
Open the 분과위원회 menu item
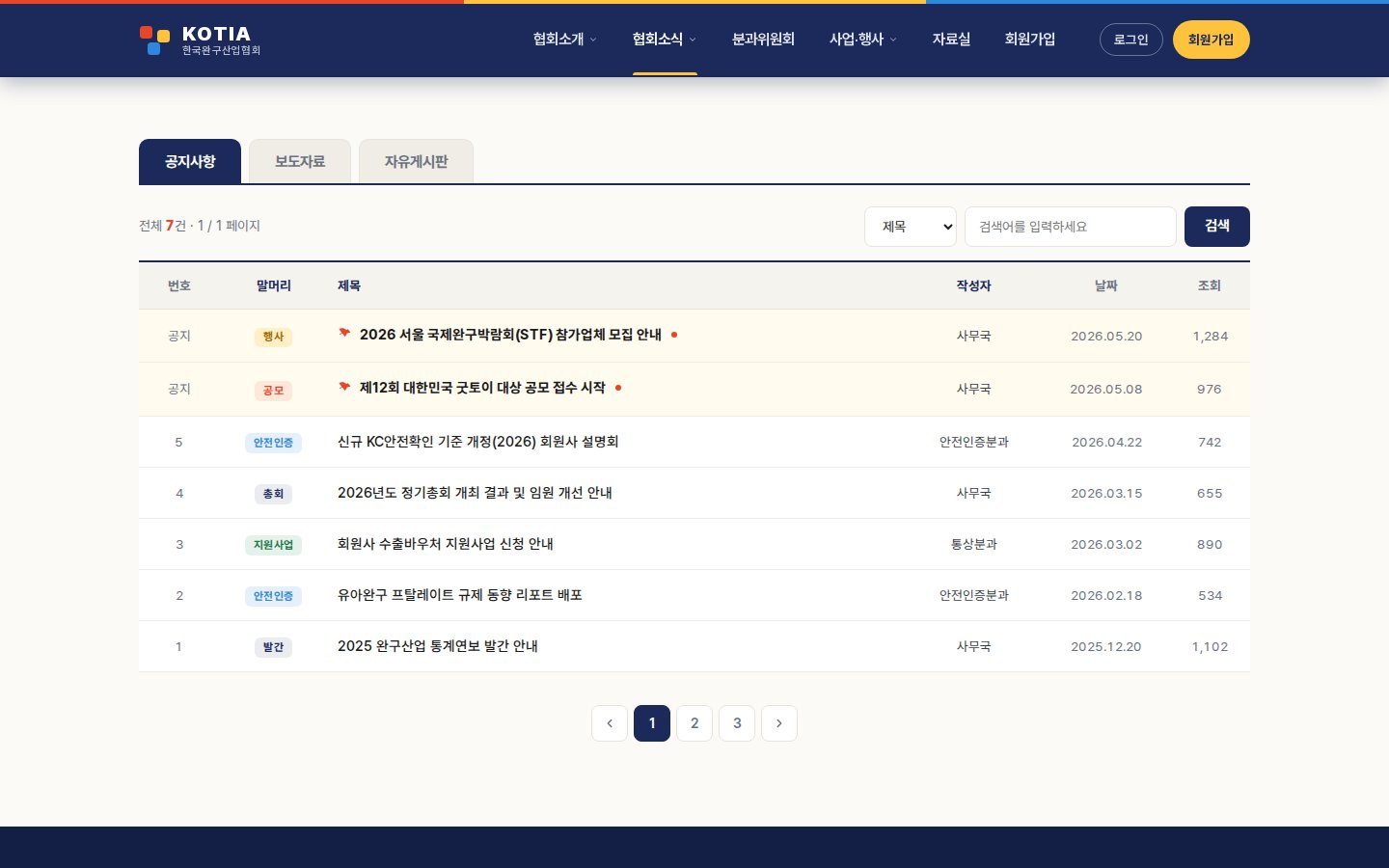pos(763,40)
